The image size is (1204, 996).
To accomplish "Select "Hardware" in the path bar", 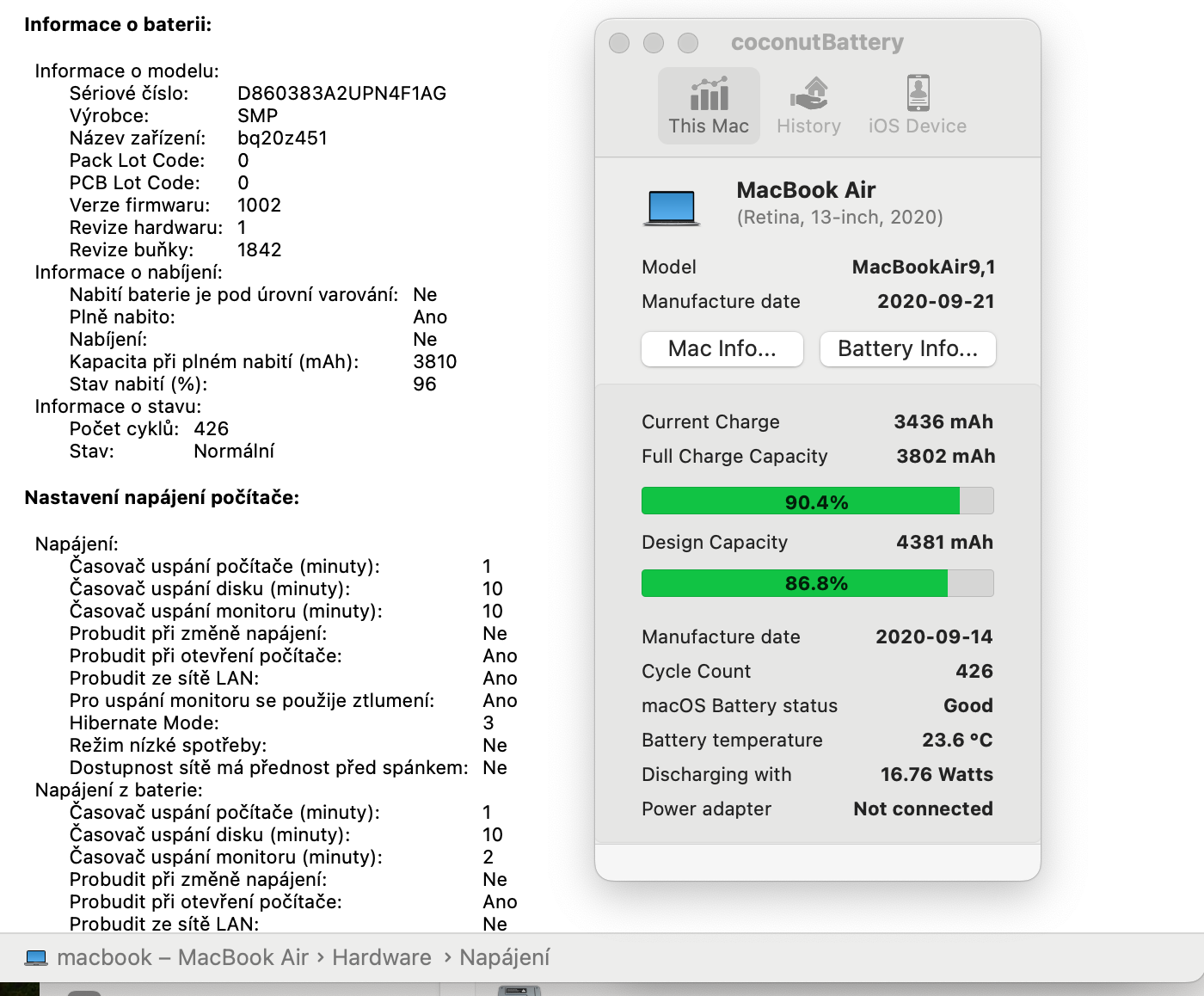I will (382, 957).
